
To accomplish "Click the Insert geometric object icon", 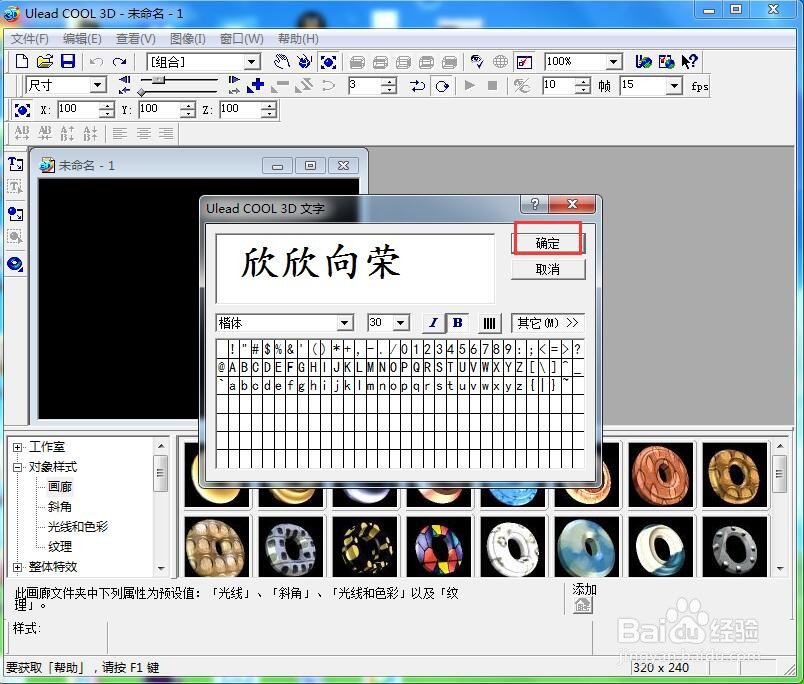I will pyautogui.click(x=15, y=264).
